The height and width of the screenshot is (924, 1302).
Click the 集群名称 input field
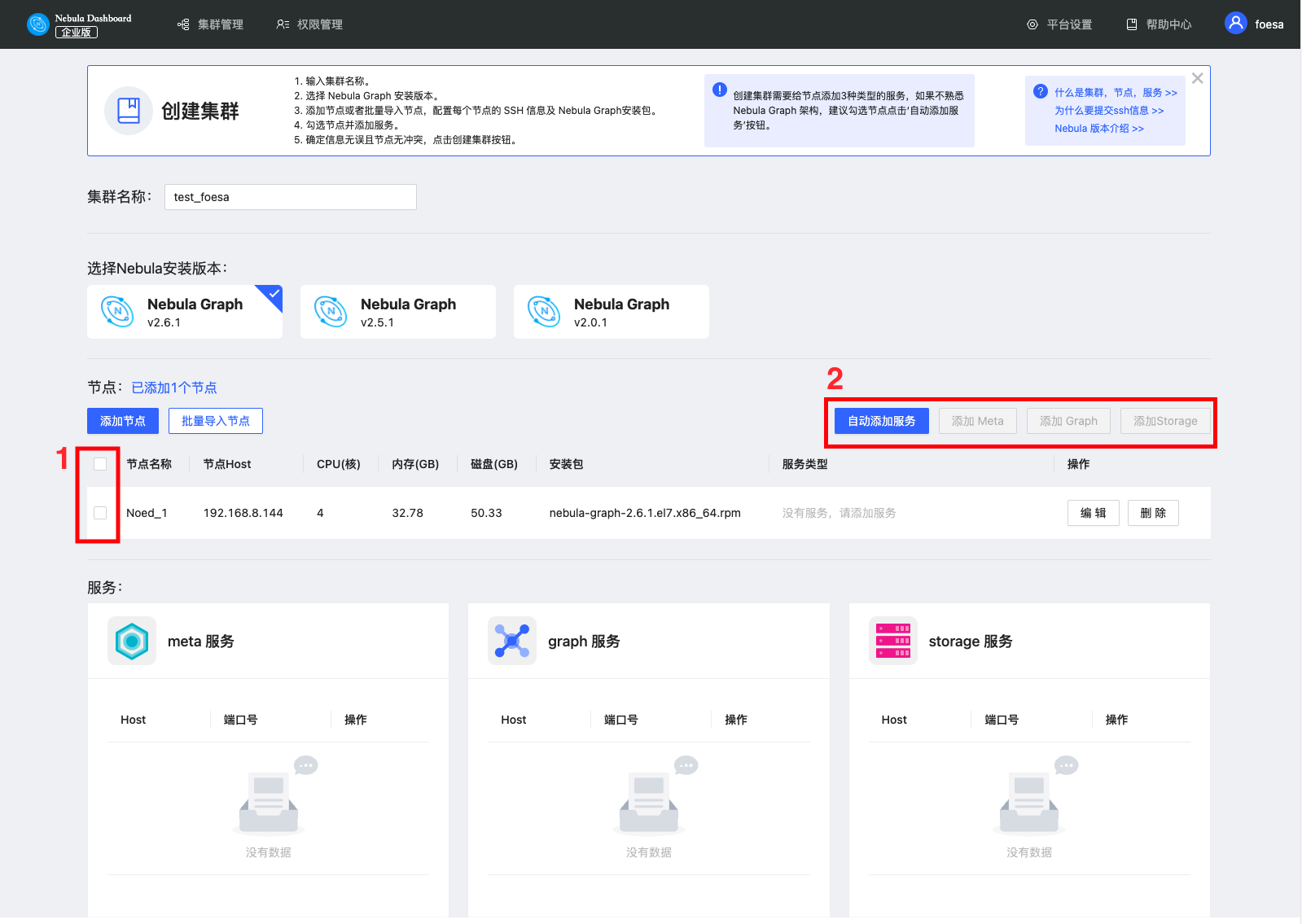[x=290, y=197]
